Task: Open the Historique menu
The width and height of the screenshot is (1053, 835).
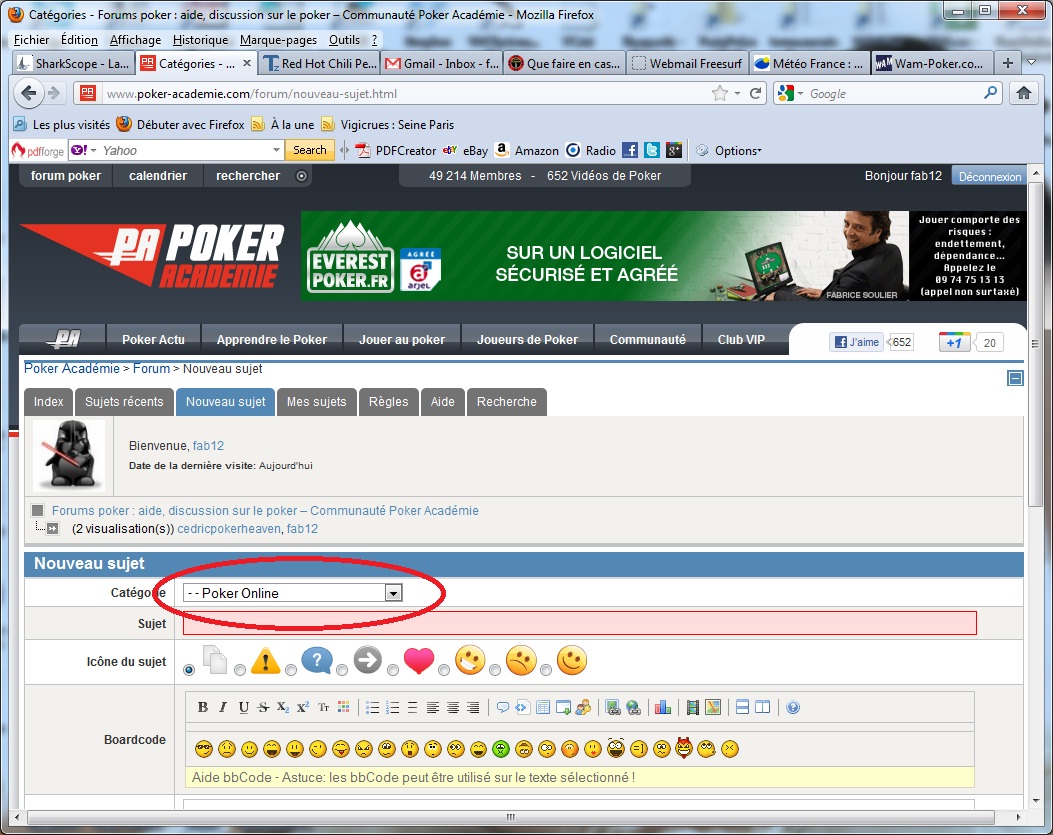Action: (x=200, y=40)
